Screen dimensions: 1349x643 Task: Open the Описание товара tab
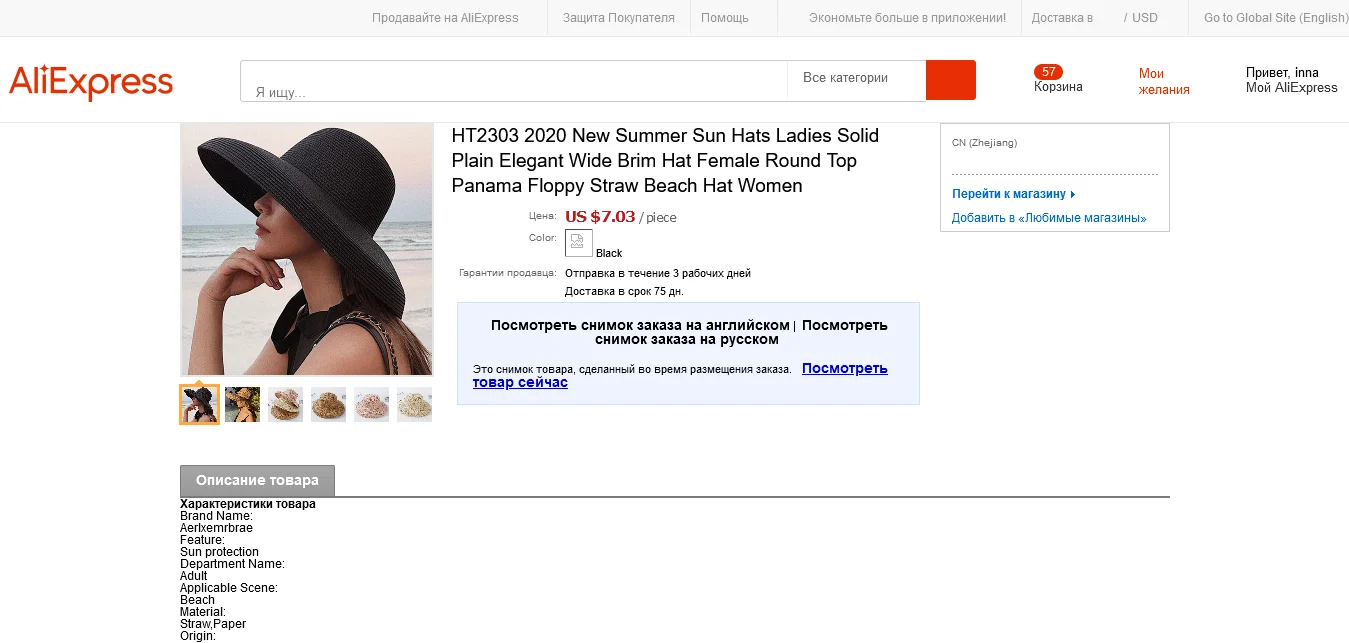pyautogui.click(x=257, y=480)
